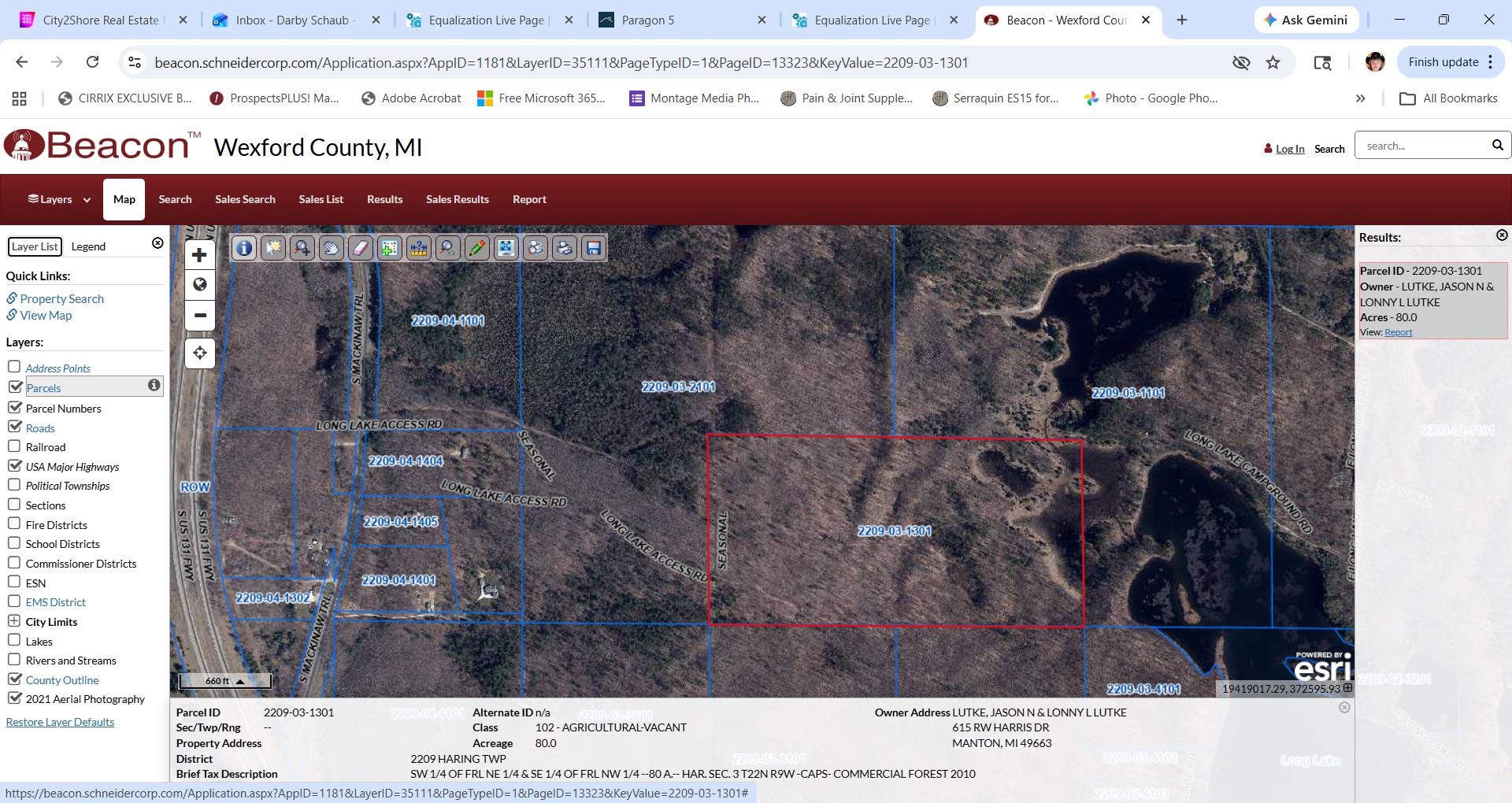Open the Layers dropdown in the ribbon

(57, 199)
